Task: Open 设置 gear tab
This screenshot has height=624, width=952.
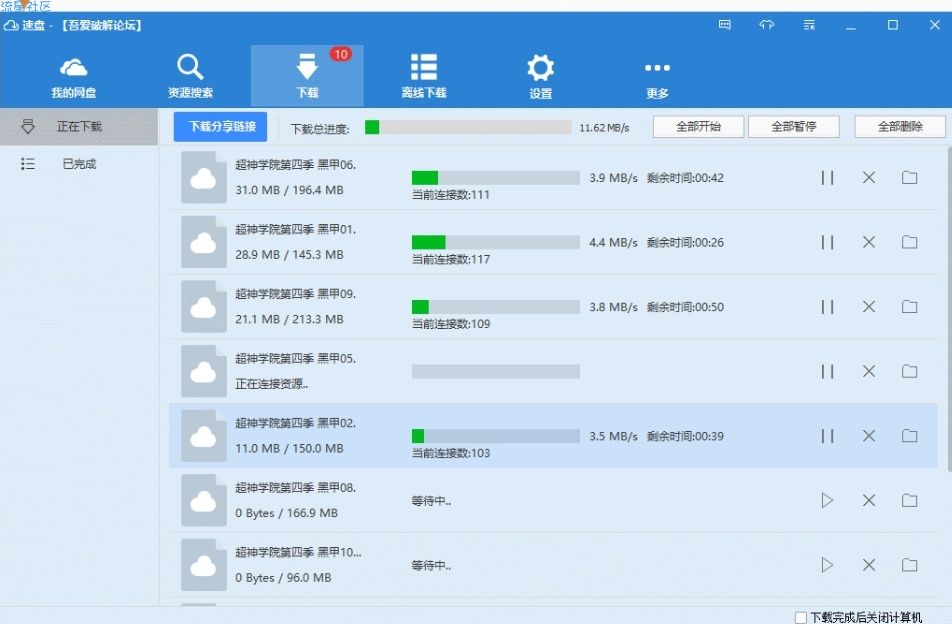Action: point(540,76)
